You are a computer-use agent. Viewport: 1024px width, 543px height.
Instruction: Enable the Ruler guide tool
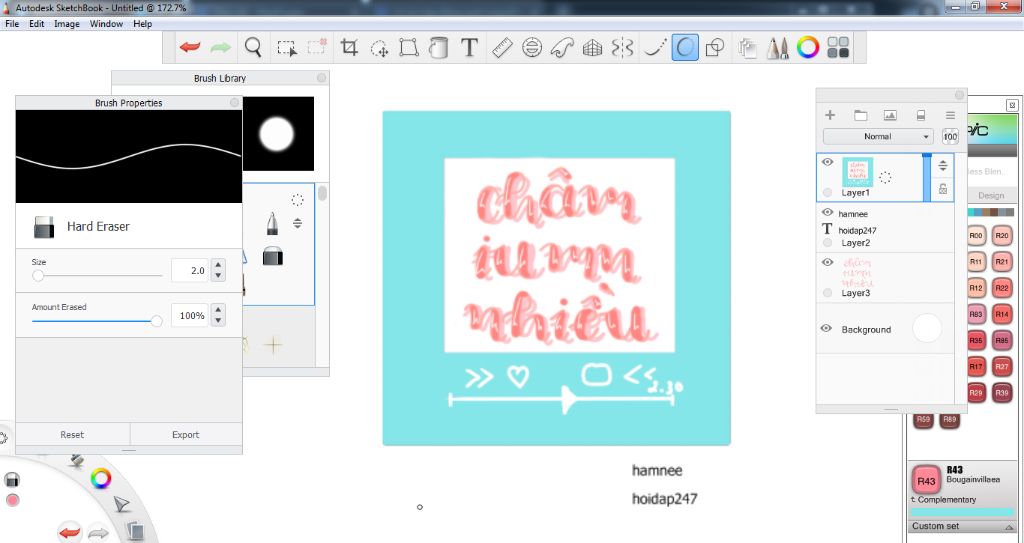[502, 48]
